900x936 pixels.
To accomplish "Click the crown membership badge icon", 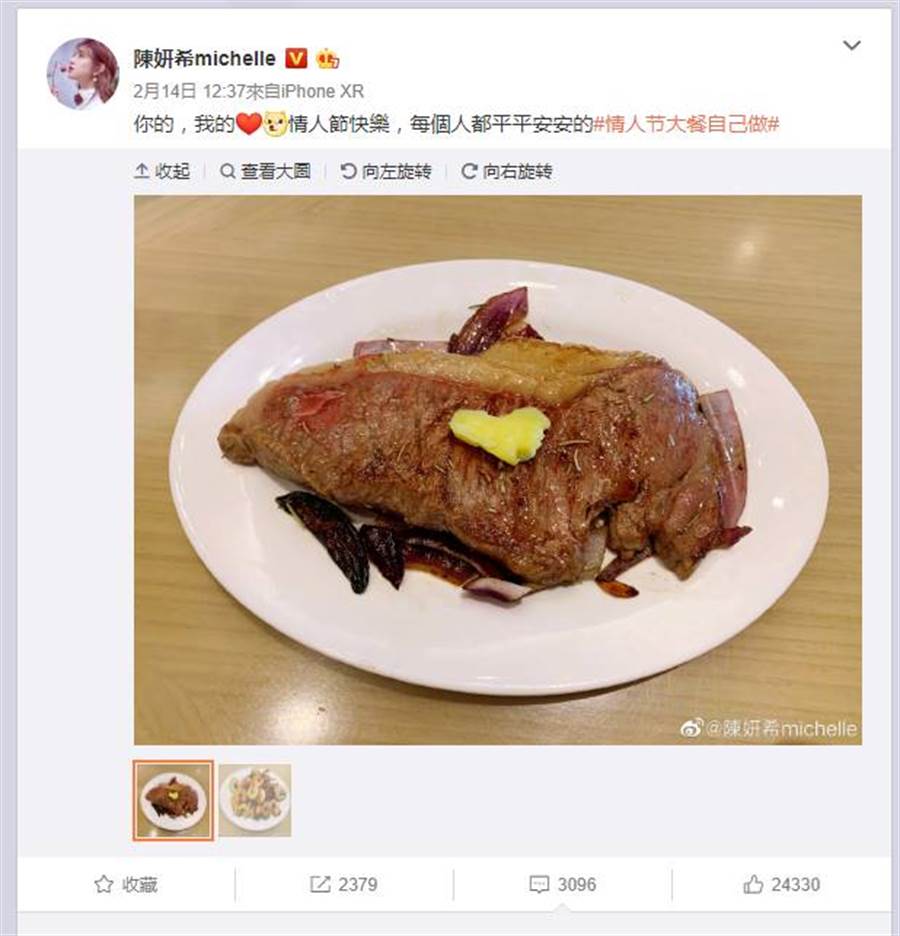I will click(328, 58).
